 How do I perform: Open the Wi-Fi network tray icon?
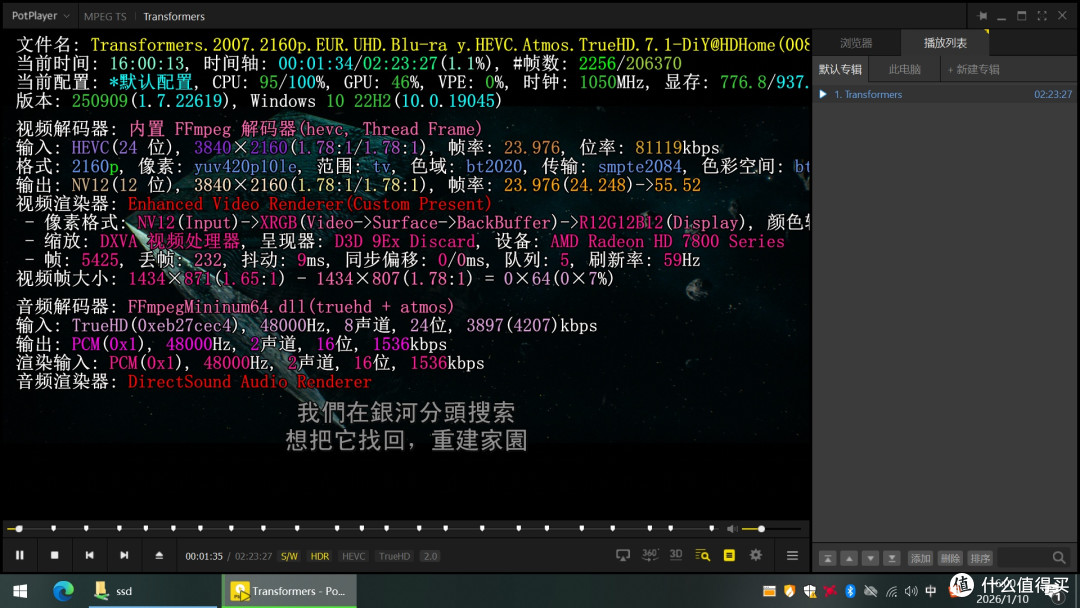click(x=891, y=591)
